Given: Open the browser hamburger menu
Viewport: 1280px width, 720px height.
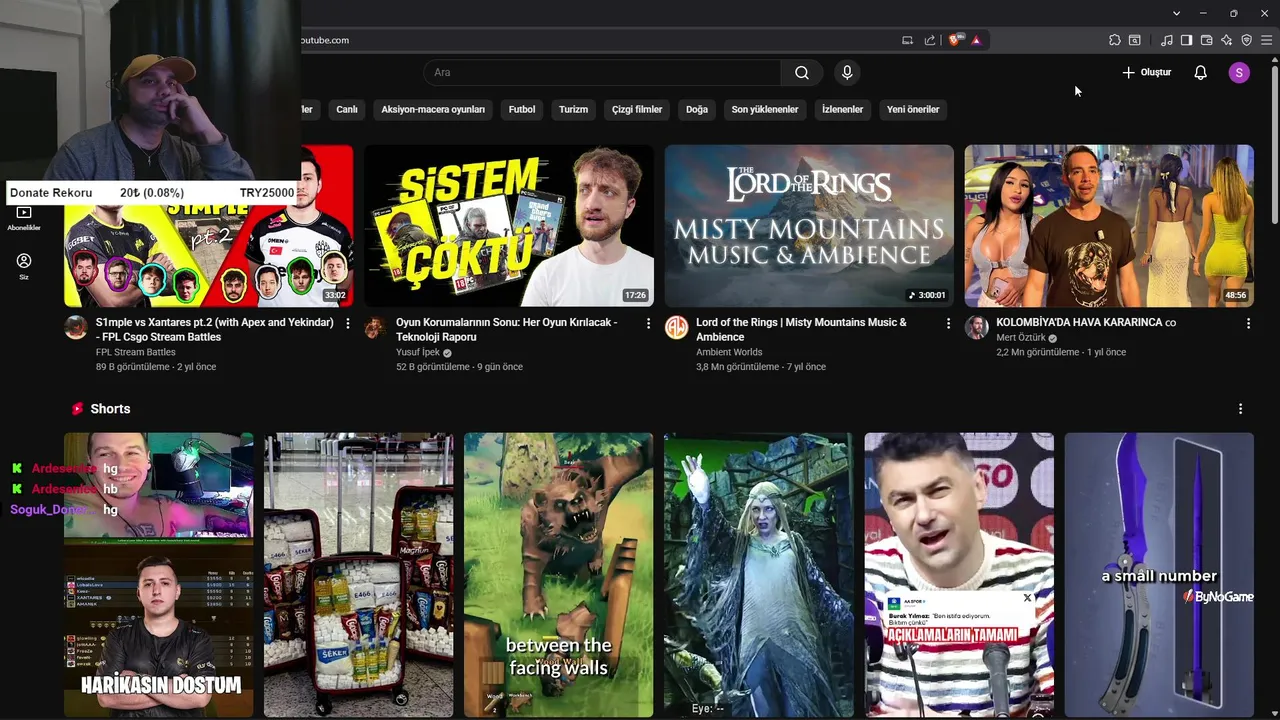Looking at the screenshot, I should click(1266, 40).
